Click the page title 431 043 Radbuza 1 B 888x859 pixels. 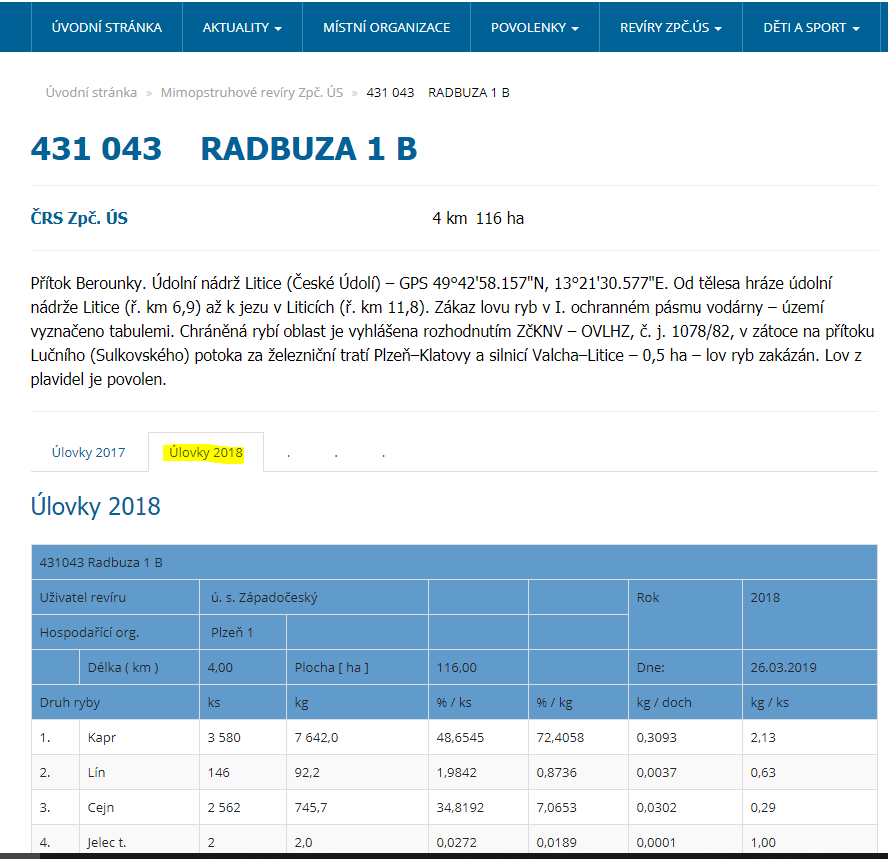[x=224, y=149]
